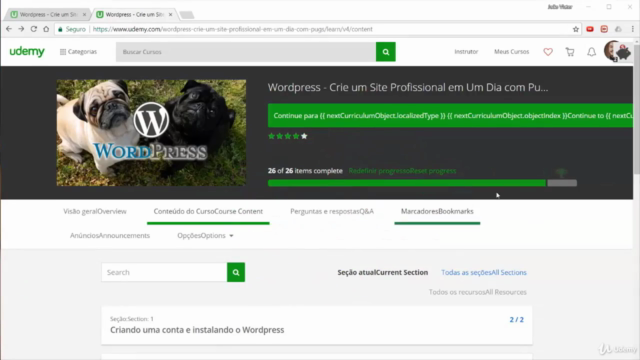Click the red YouTube extension icon
This screenshot has width=640, height=360.
click(590, 29)
